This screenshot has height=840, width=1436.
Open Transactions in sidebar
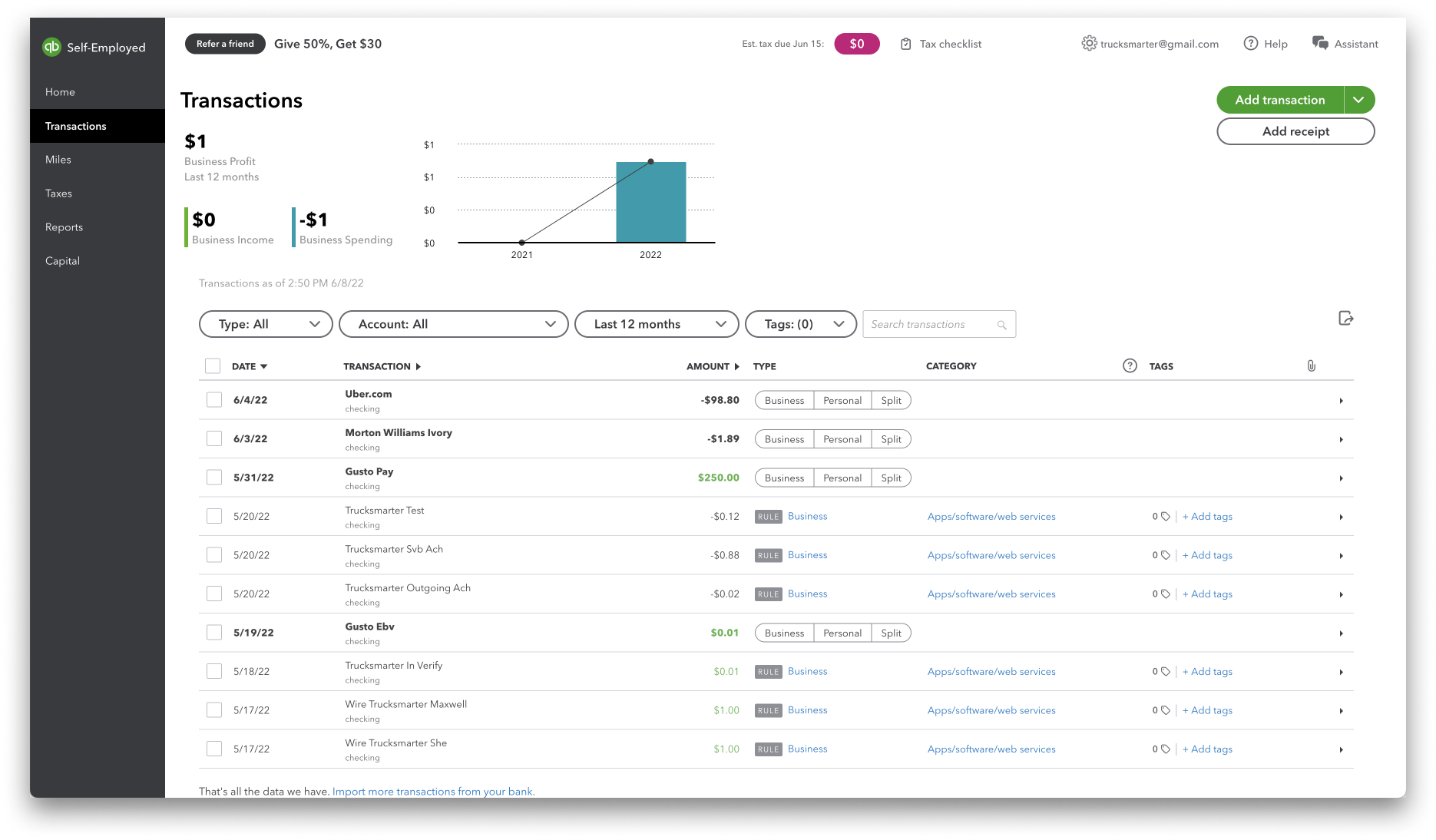[x=98, y=126]
